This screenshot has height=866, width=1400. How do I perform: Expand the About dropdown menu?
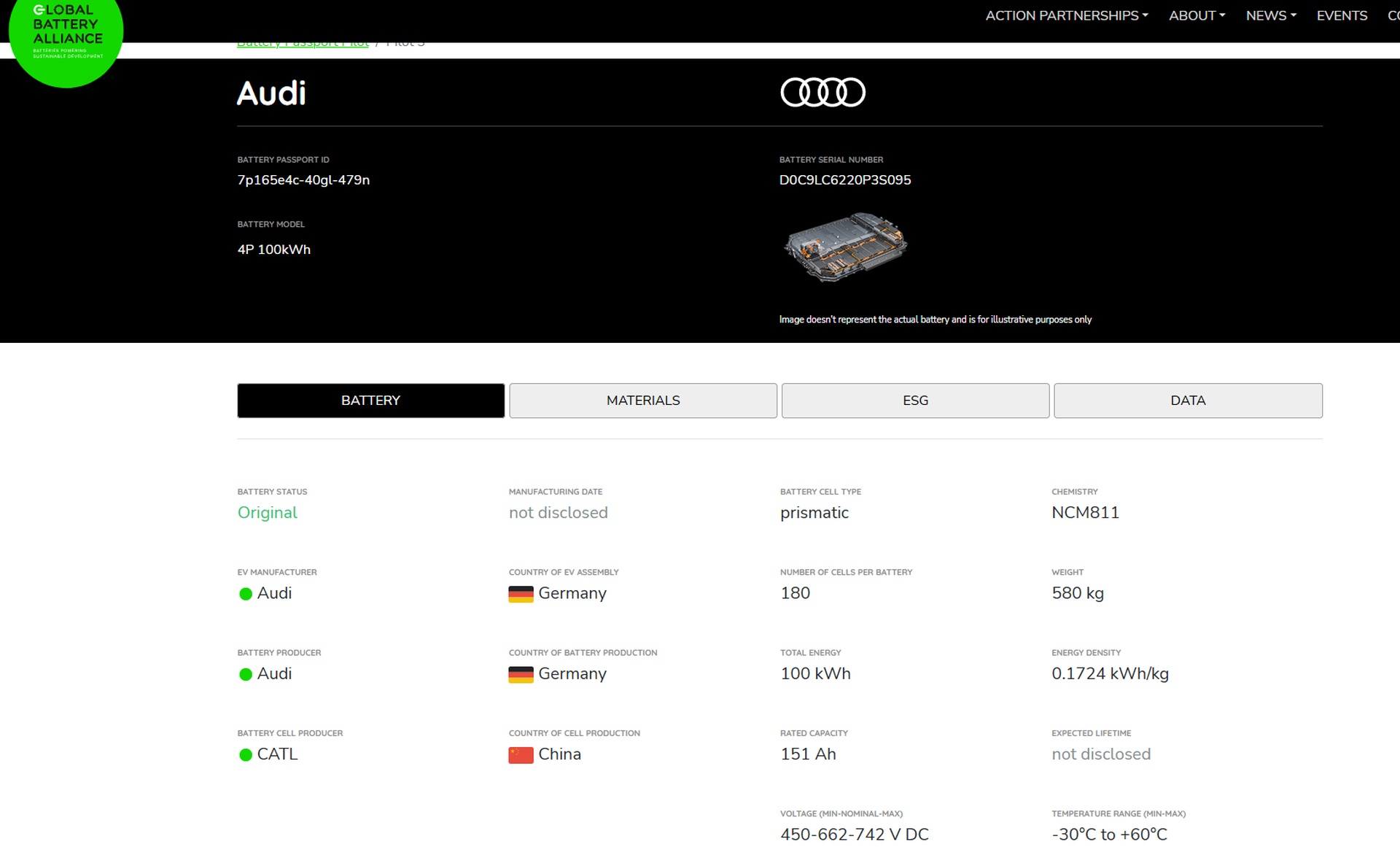point(1197,15)
